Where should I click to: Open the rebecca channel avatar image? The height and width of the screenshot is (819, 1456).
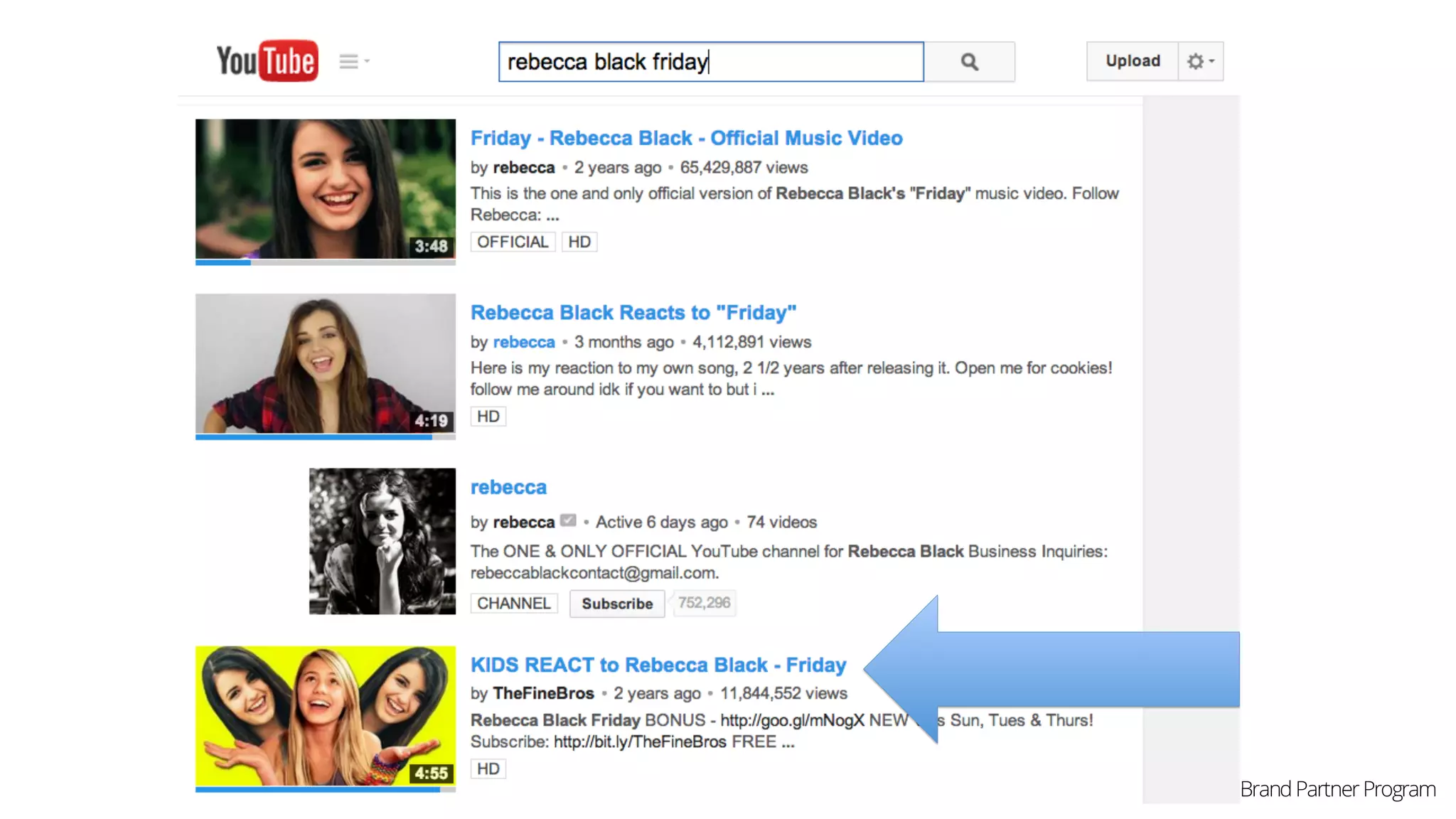click(382, 540)
